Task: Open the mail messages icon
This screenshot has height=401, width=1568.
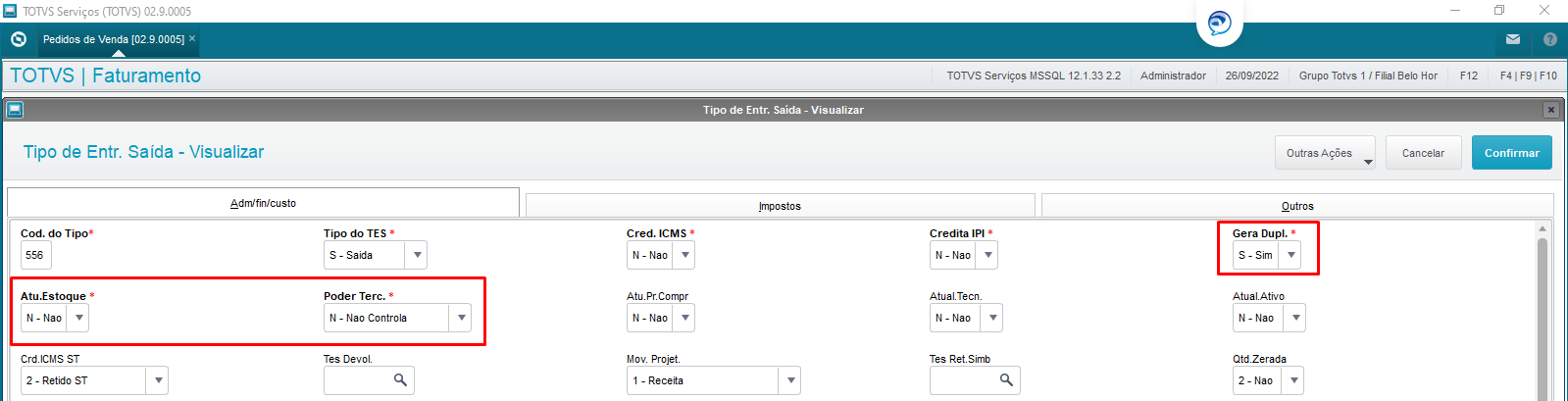Action: coord(1513,39)
